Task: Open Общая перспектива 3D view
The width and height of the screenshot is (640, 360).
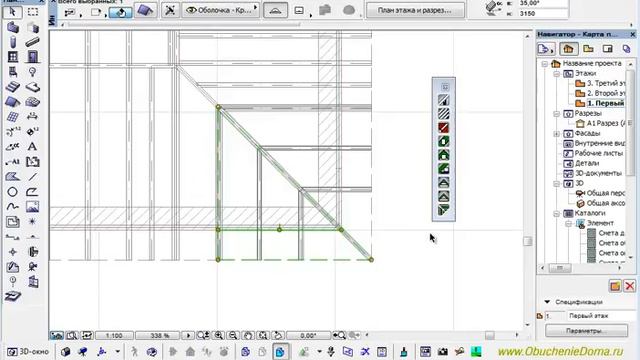Action: point(601,193)
